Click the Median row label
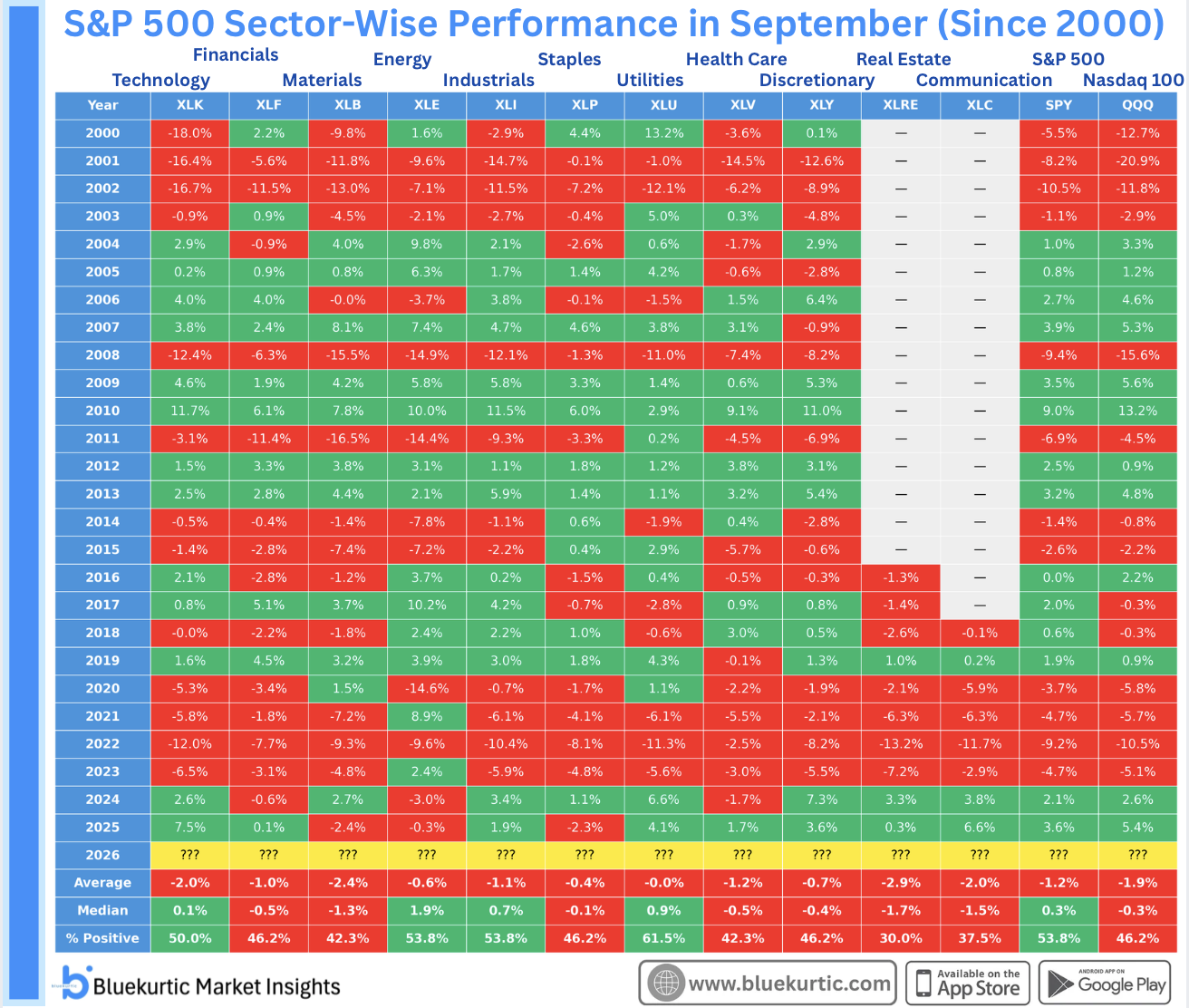Screen dimensions: 1189x1008 point(102,910)
